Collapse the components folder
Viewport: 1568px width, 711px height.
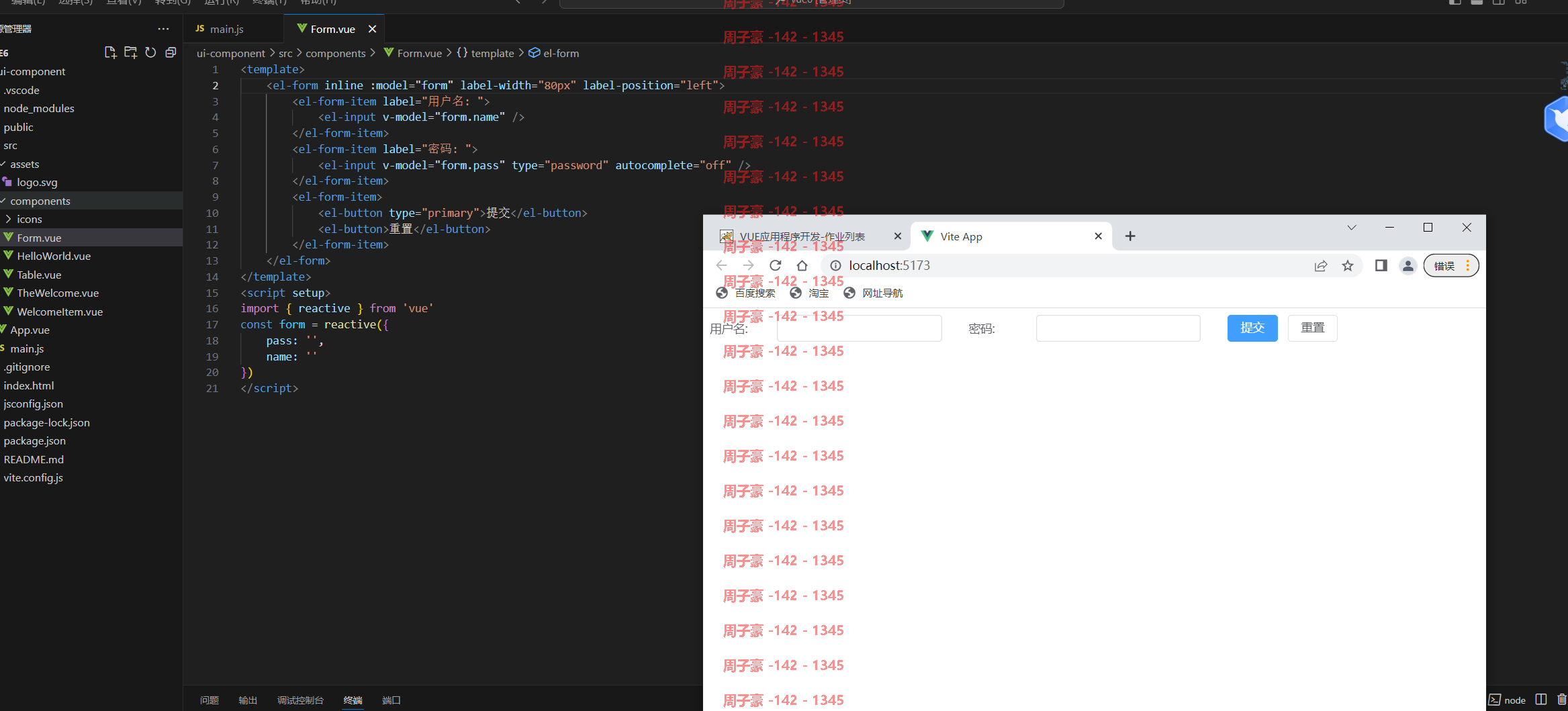pyautogui.click(x=40, y=201)
